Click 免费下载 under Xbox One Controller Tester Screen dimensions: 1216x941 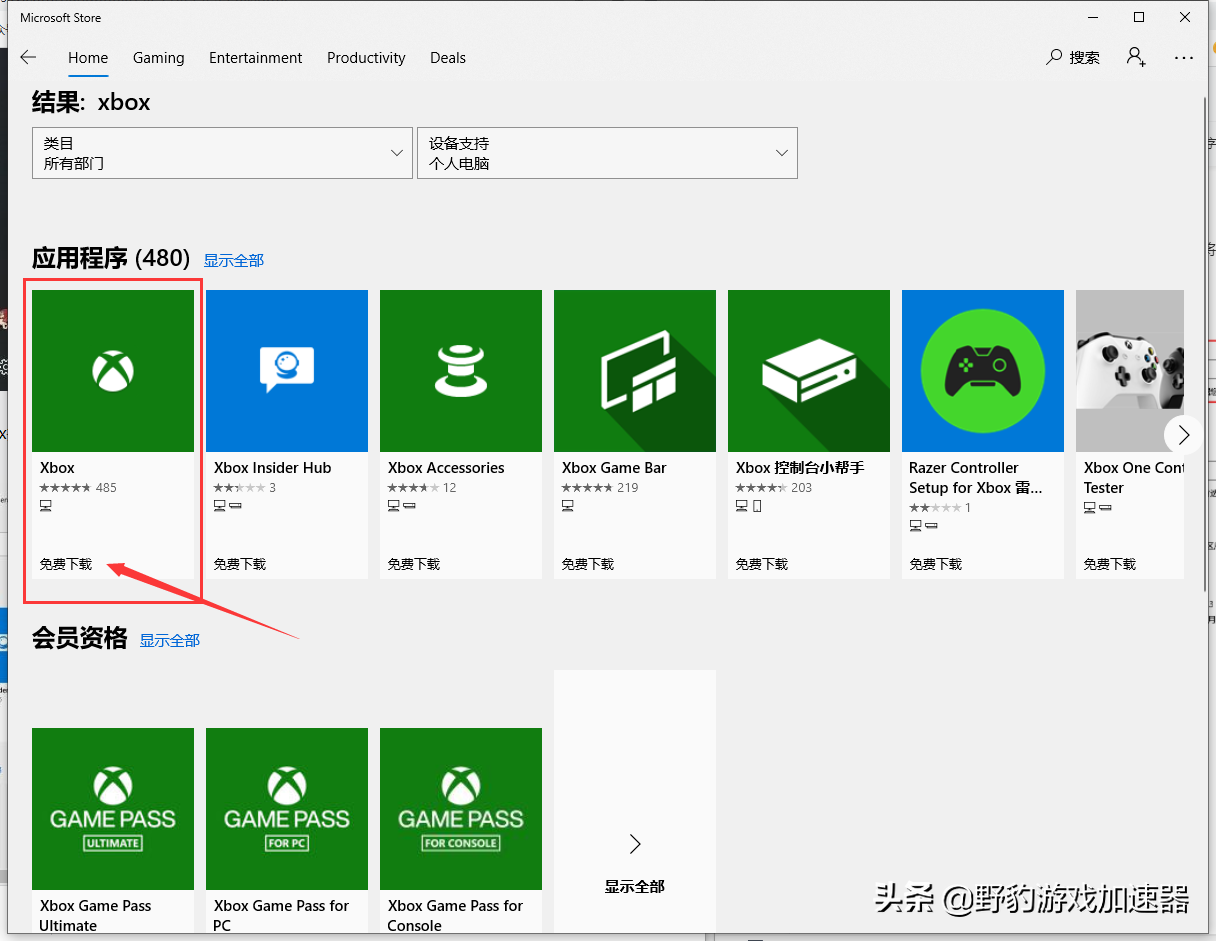click(1110, 564)
